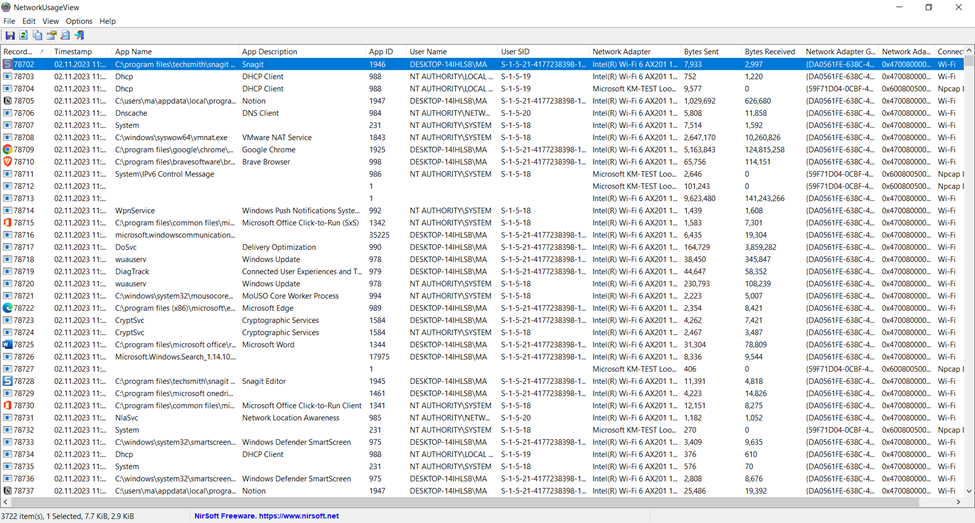Click the Microsoft Edge icon in record 78722
The height and width of the screenshot is (523, 975).
click(8, 308)
